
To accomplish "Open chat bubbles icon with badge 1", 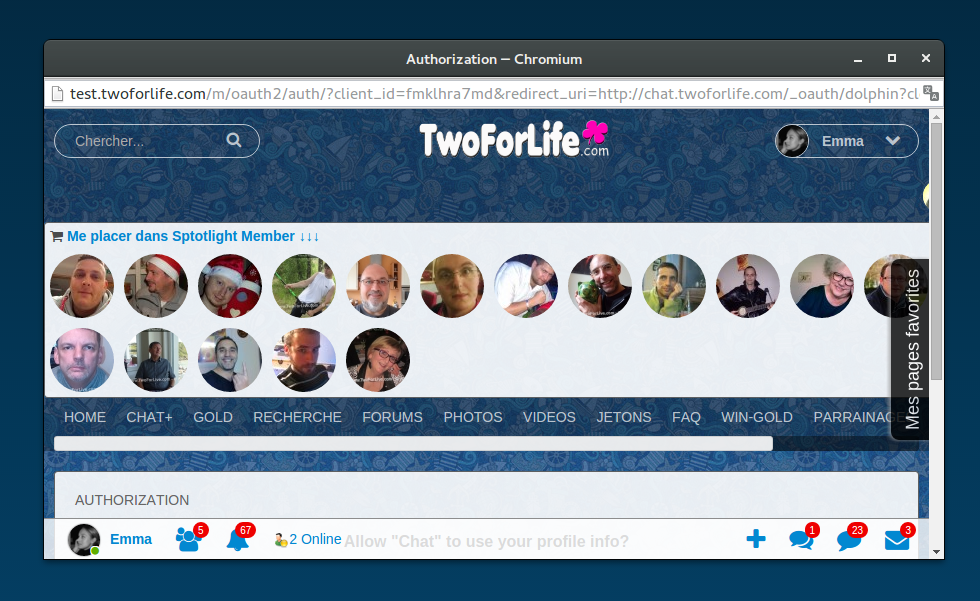I will click(802, 539).
